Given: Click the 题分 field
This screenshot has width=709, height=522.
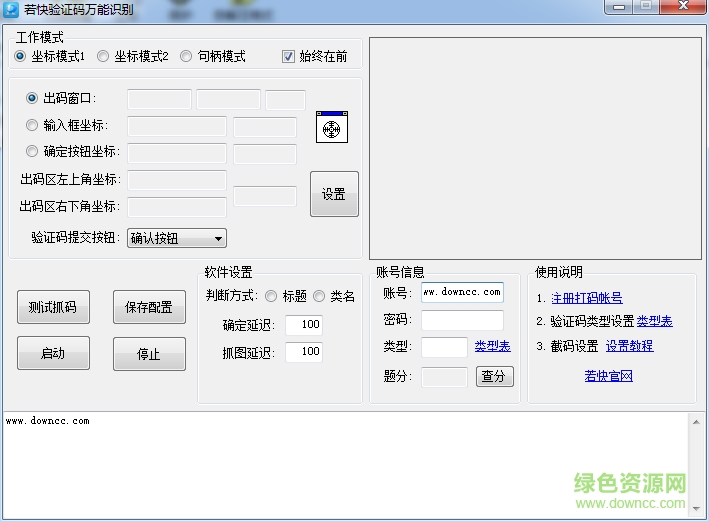Looking at the screenshot, I should pos(444,377).
